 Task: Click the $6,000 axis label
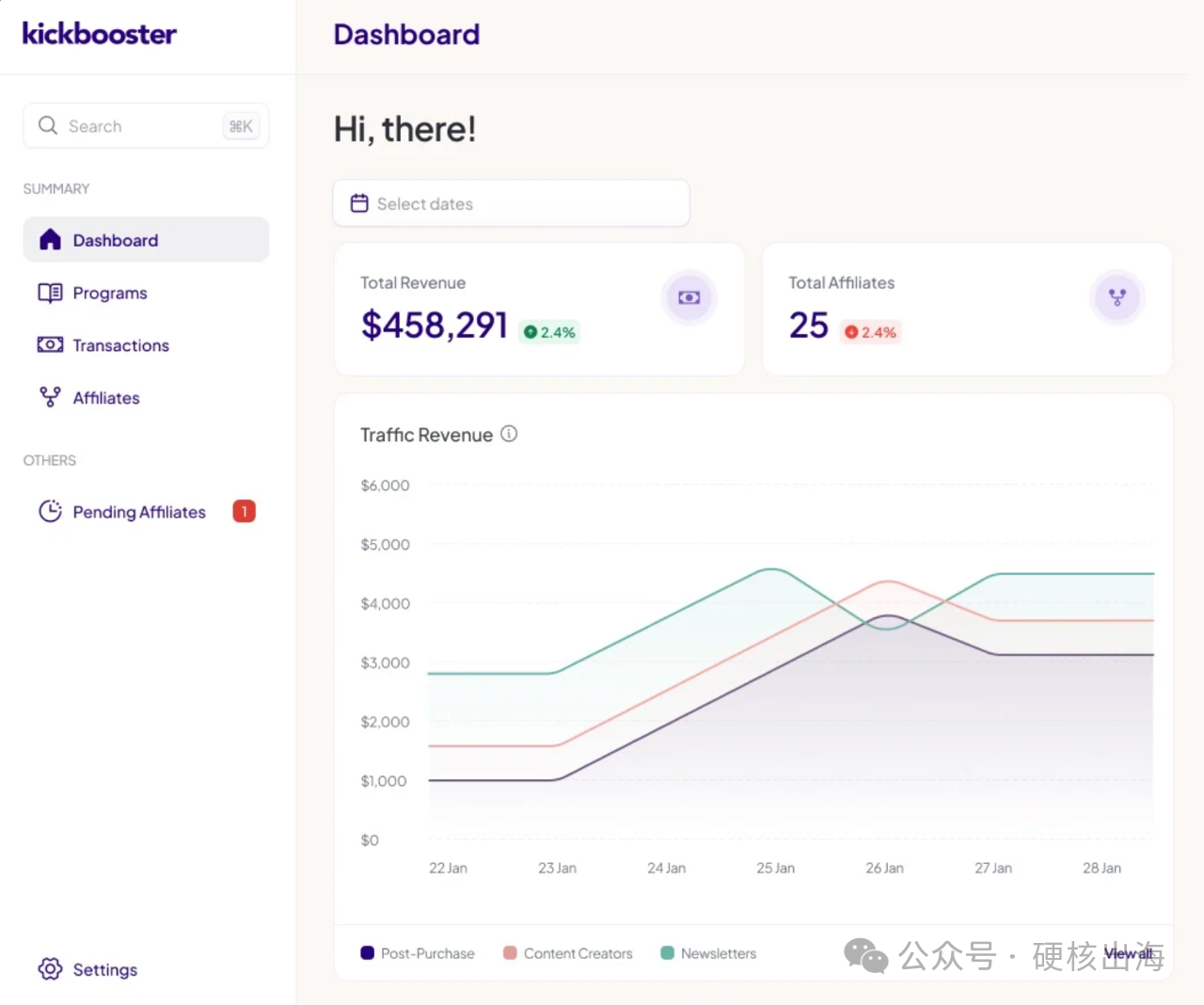click(386, 486)
